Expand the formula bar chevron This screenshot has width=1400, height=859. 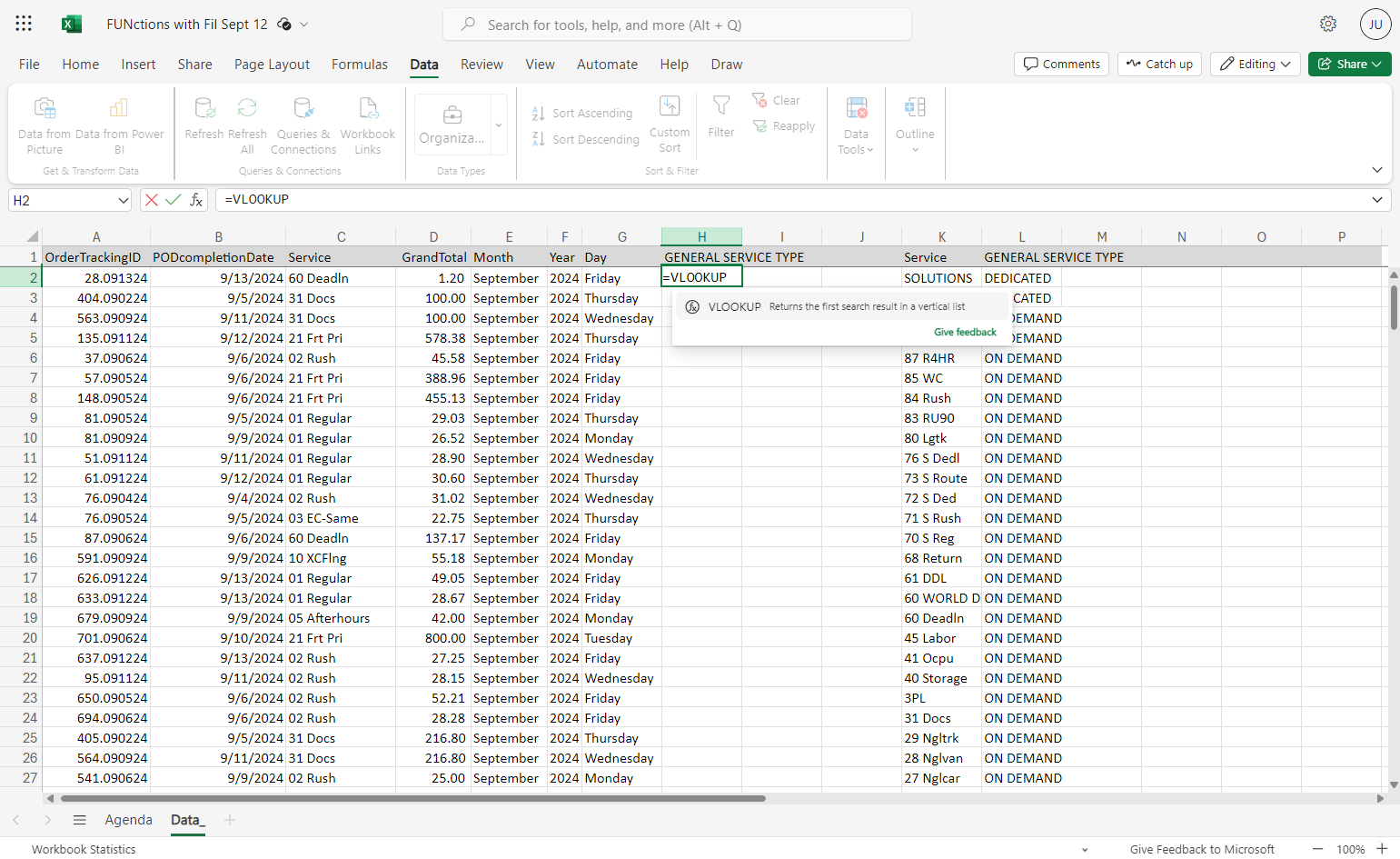1377,200
